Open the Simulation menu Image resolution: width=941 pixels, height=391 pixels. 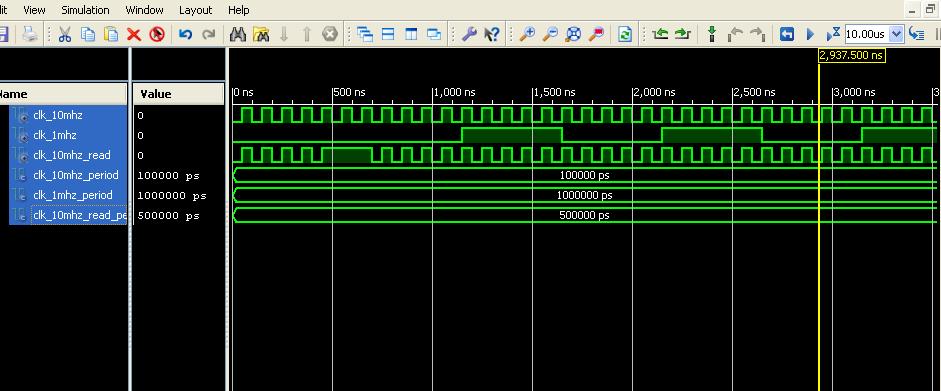[x=85, y=10]
